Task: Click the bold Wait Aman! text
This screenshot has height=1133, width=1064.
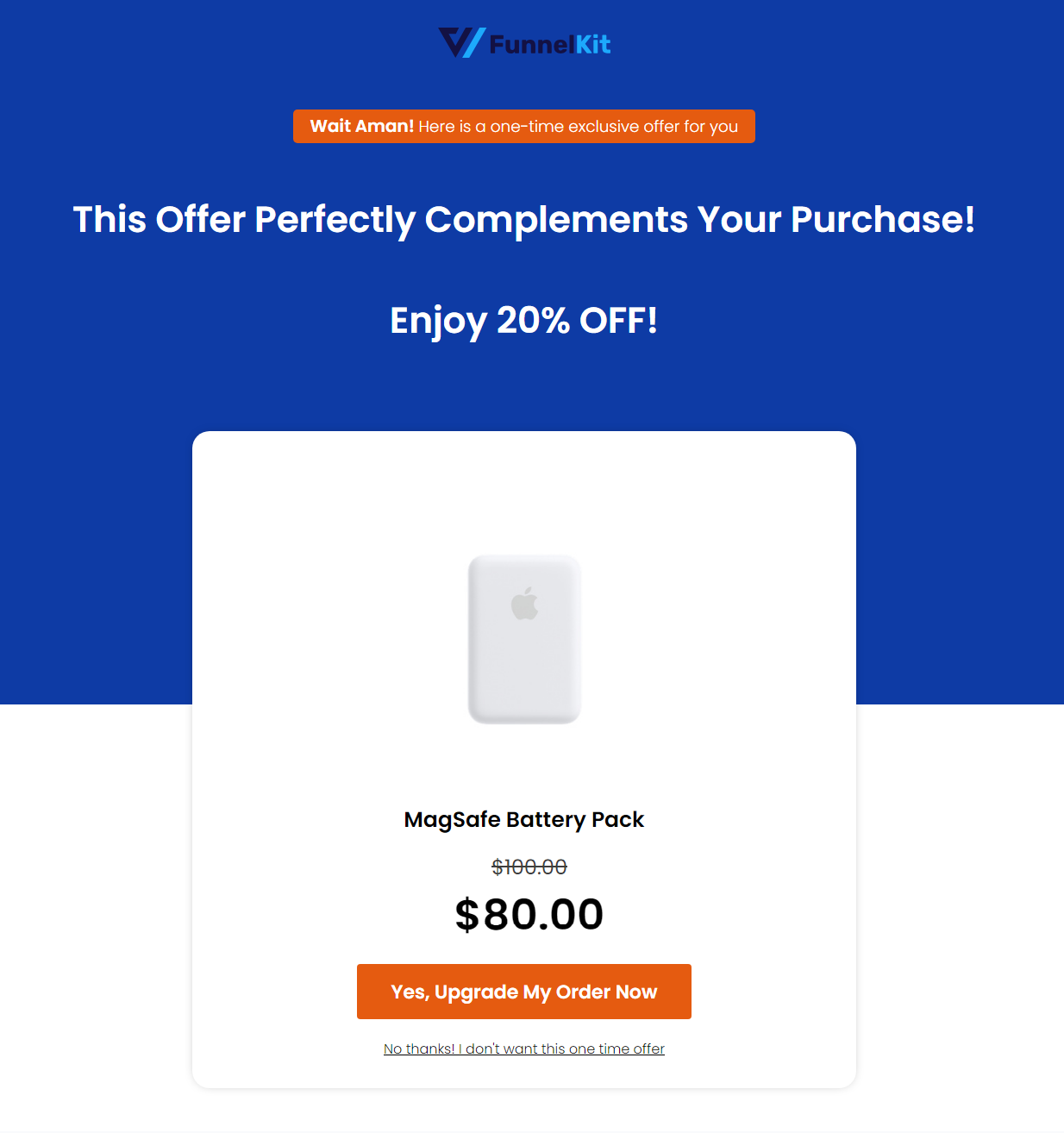Action: 362,126
